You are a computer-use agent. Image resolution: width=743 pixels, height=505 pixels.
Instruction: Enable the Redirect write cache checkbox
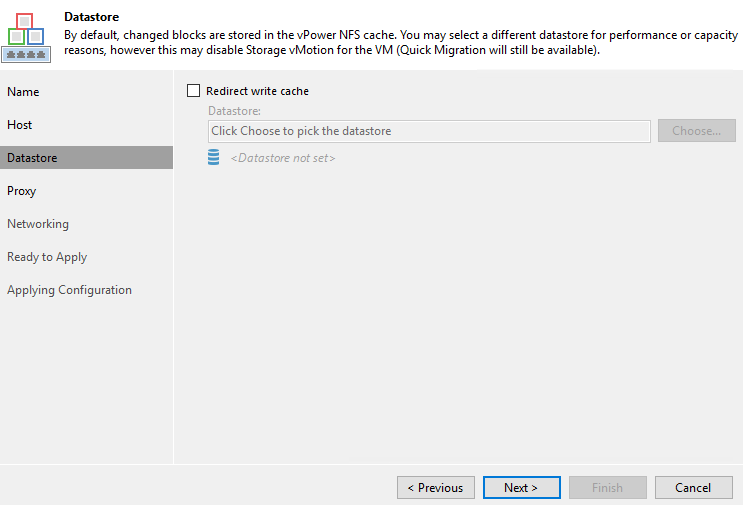point(193,90)
